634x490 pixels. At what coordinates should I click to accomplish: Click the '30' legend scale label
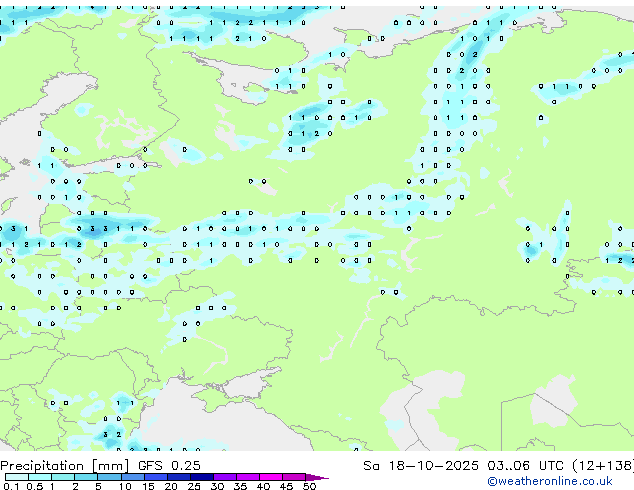click(x=217, y=486)
